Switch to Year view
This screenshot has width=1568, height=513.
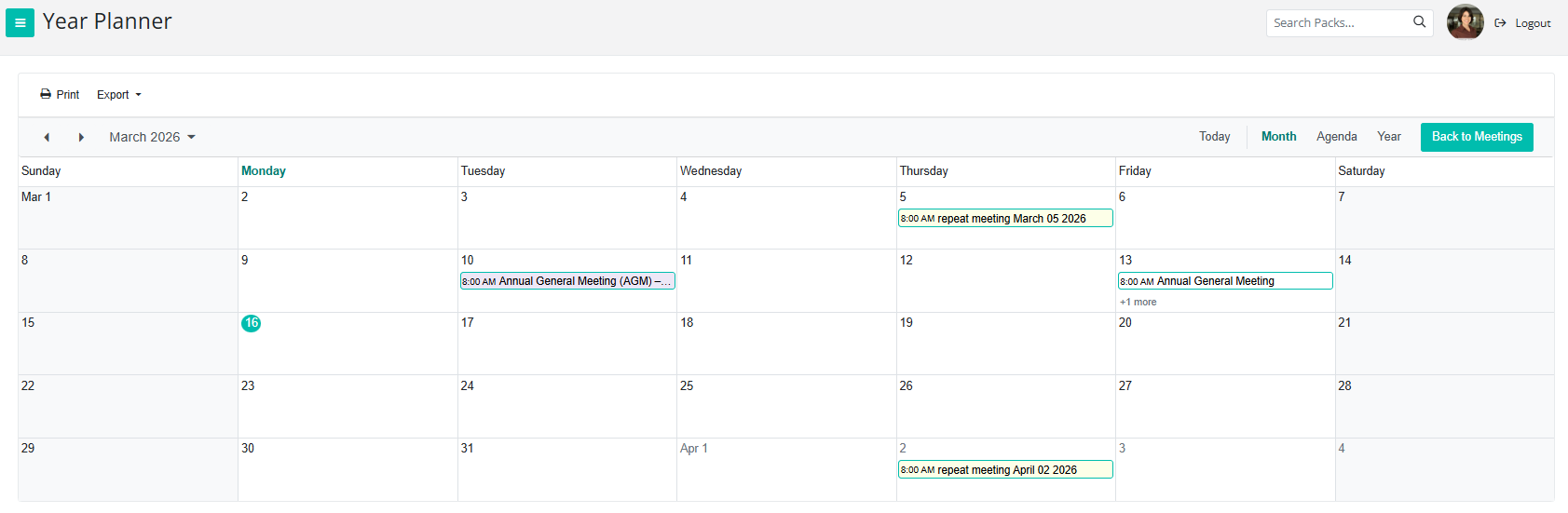coord(1388,137)
